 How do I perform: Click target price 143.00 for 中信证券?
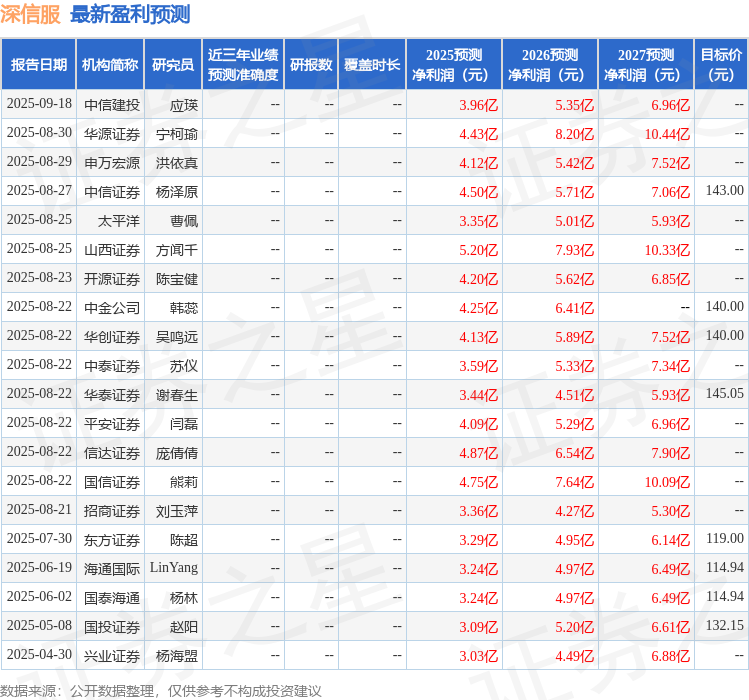point(725,191)
